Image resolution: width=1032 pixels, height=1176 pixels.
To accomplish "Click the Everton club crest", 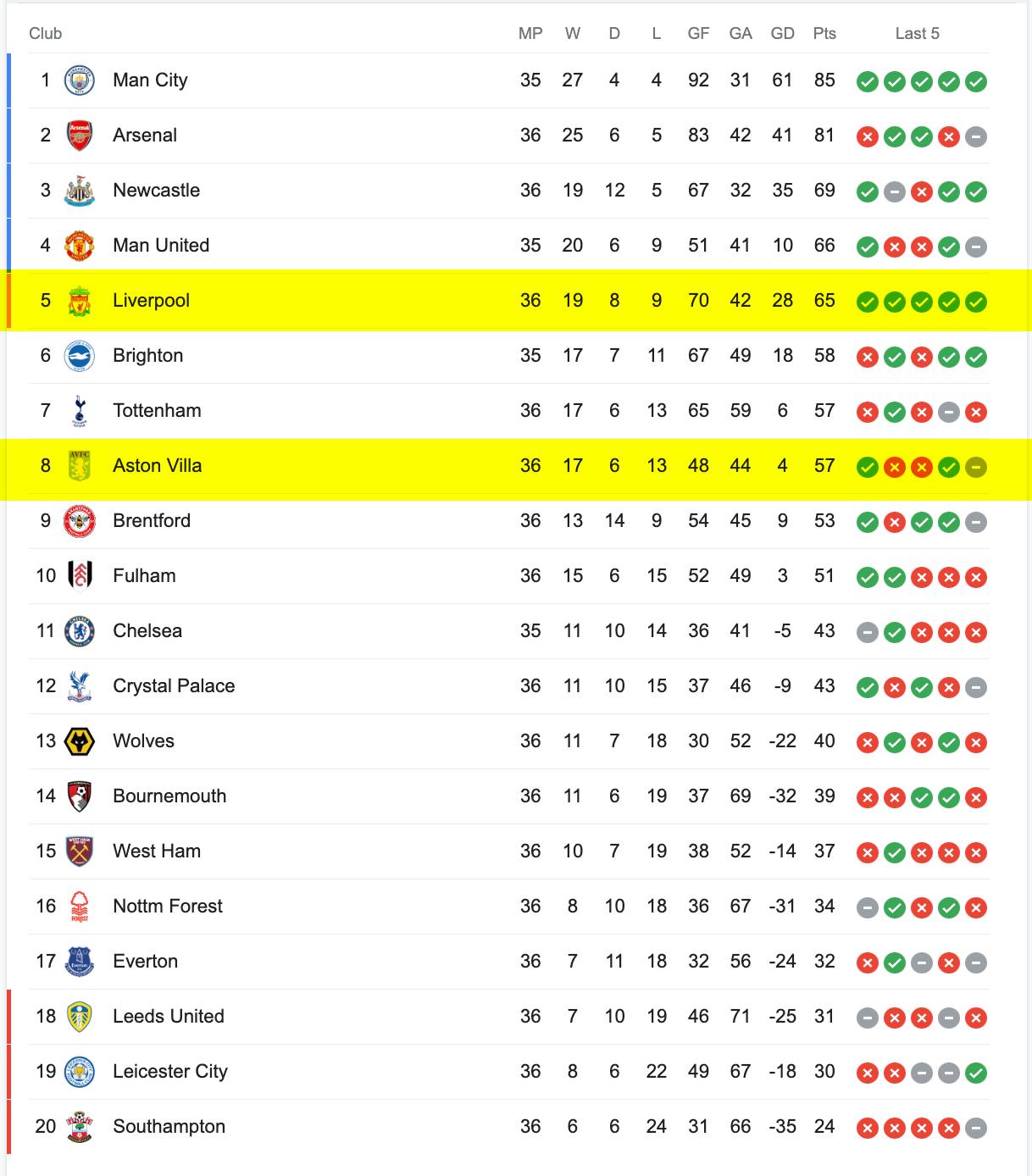I will tap(80, 962).
